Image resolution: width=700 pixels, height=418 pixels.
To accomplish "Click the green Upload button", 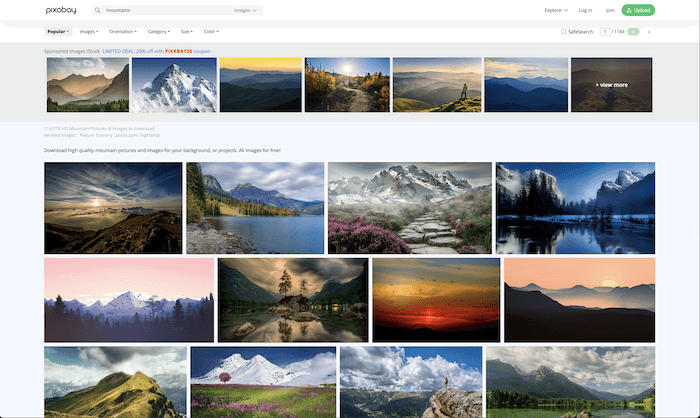I will 638,10.
